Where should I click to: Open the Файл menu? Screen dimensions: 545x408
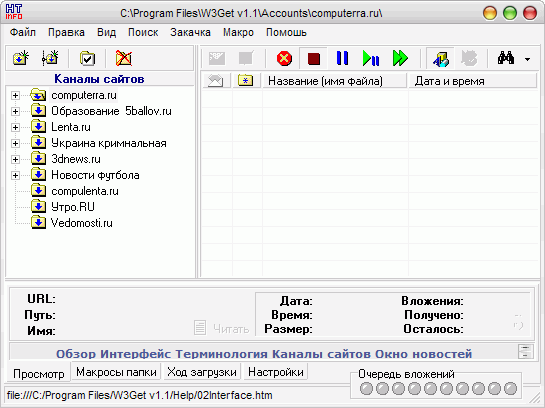[x=23, y=32]
